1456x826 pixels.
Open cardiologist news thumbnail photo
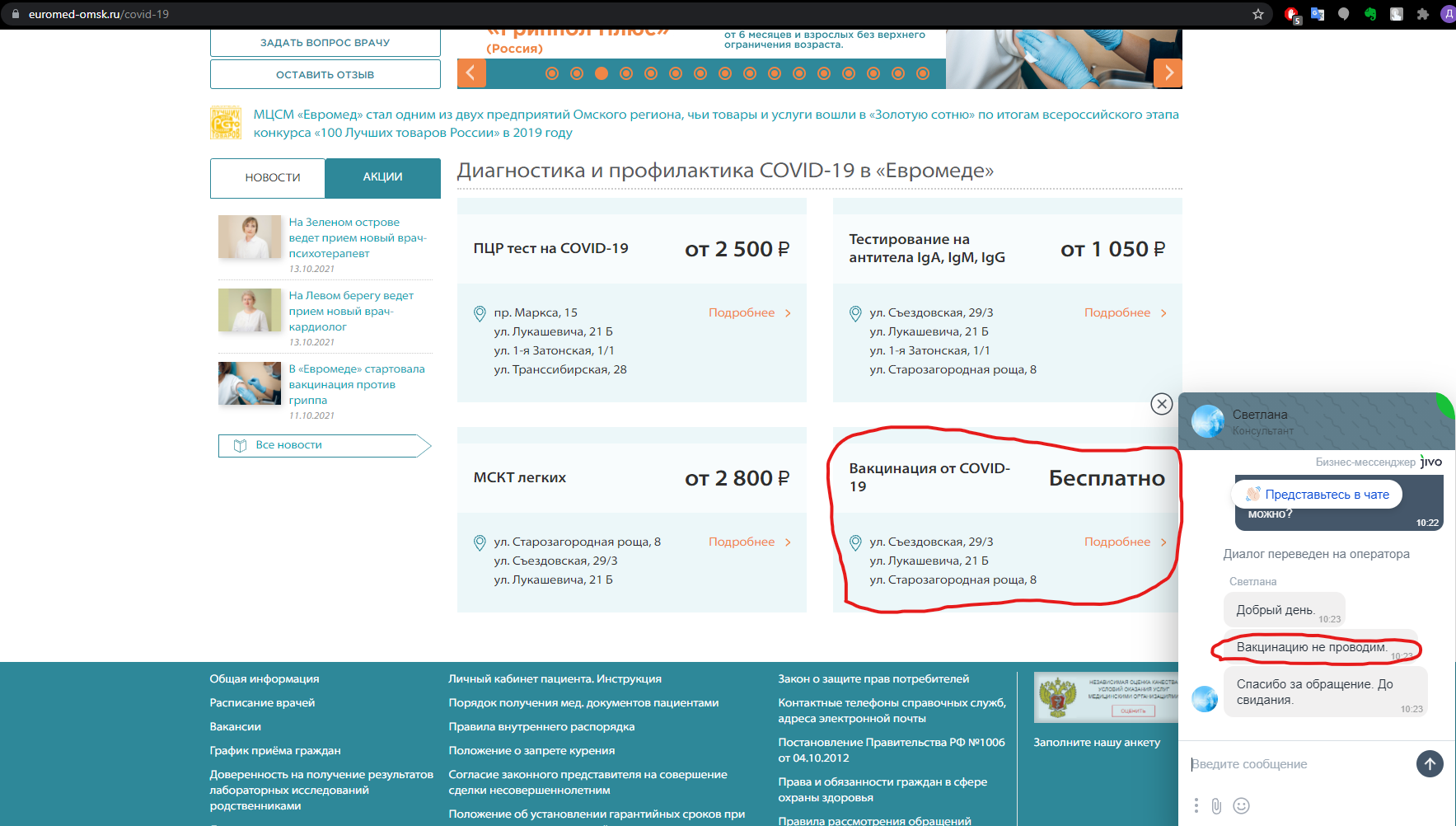coord(250,310)
